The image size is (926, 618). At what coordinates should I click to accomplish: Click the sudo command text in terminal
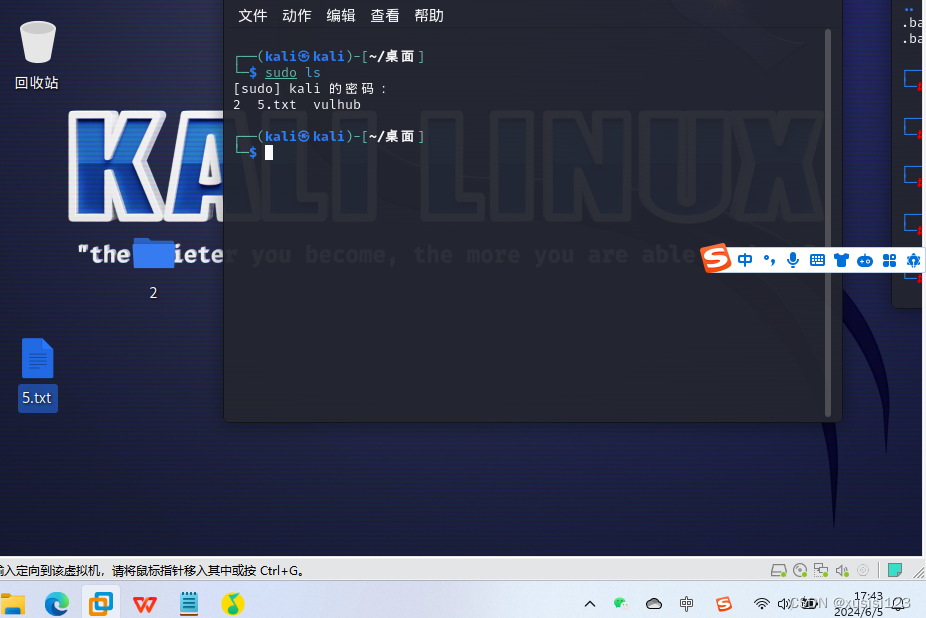coord(281,73)
